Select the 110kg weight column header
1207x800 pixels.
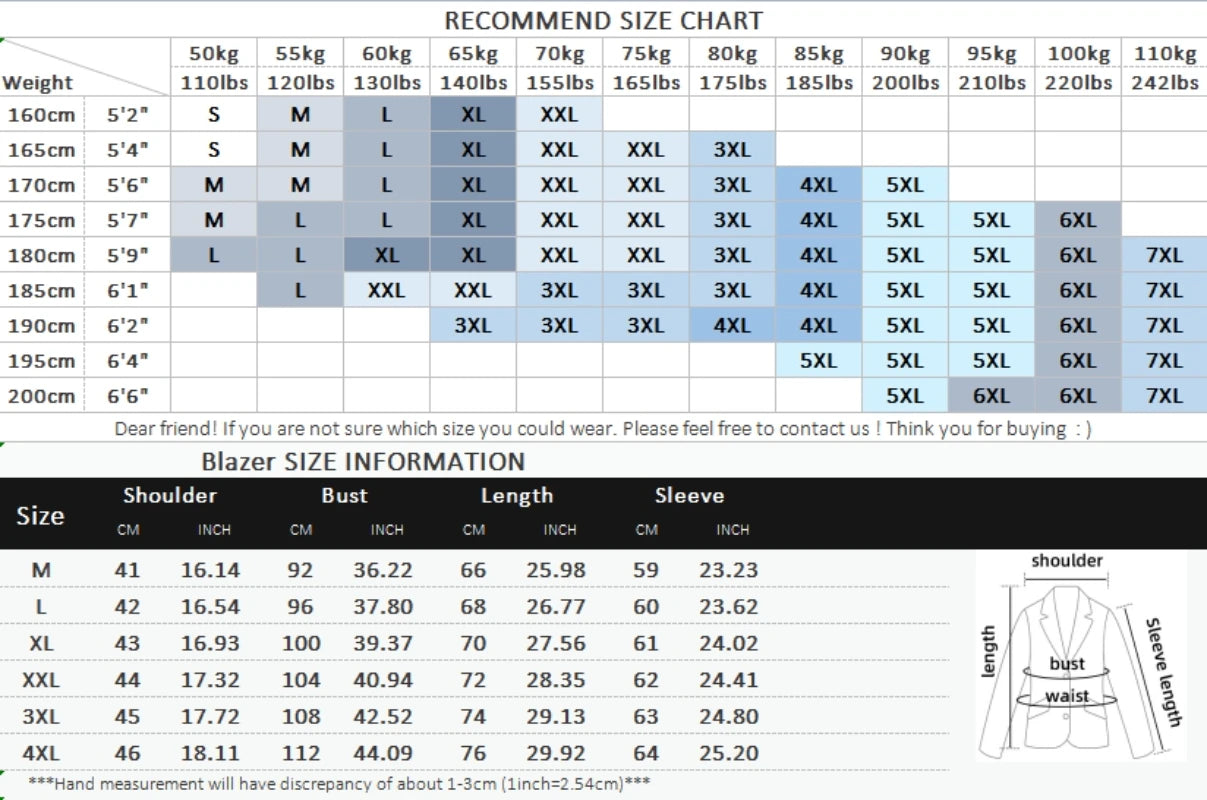point(1164,54)
